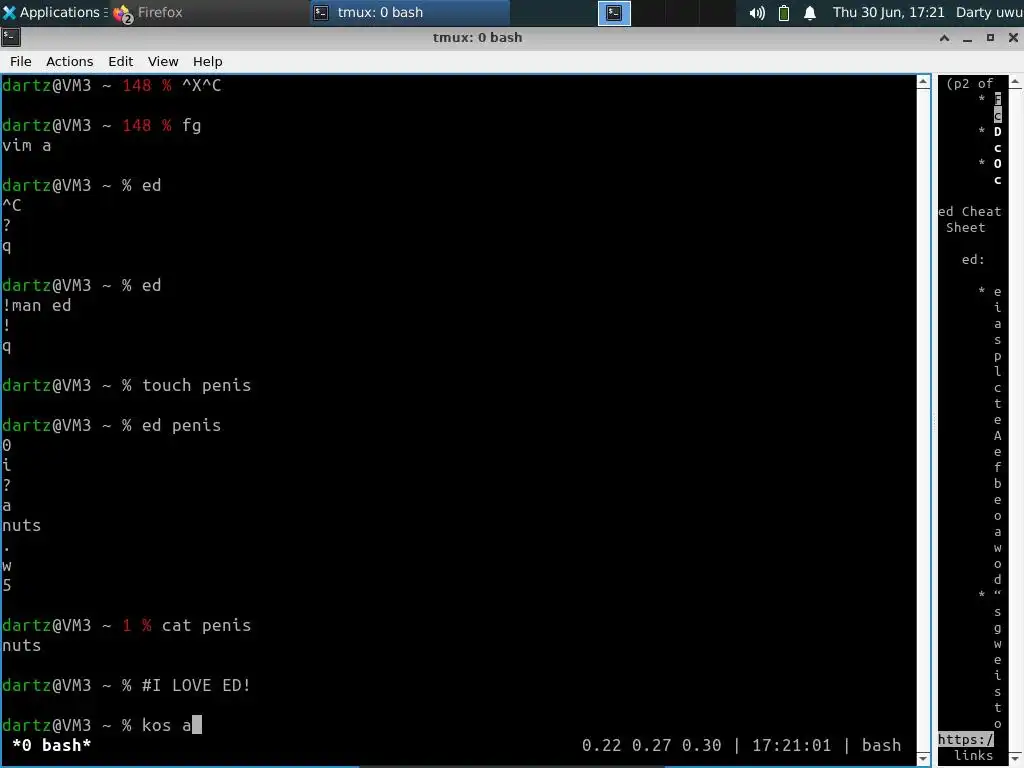This screenshot has height=768, width=1024.
Task: Click the terminal scrollbar down arrow
Action: tap(923, 758)
